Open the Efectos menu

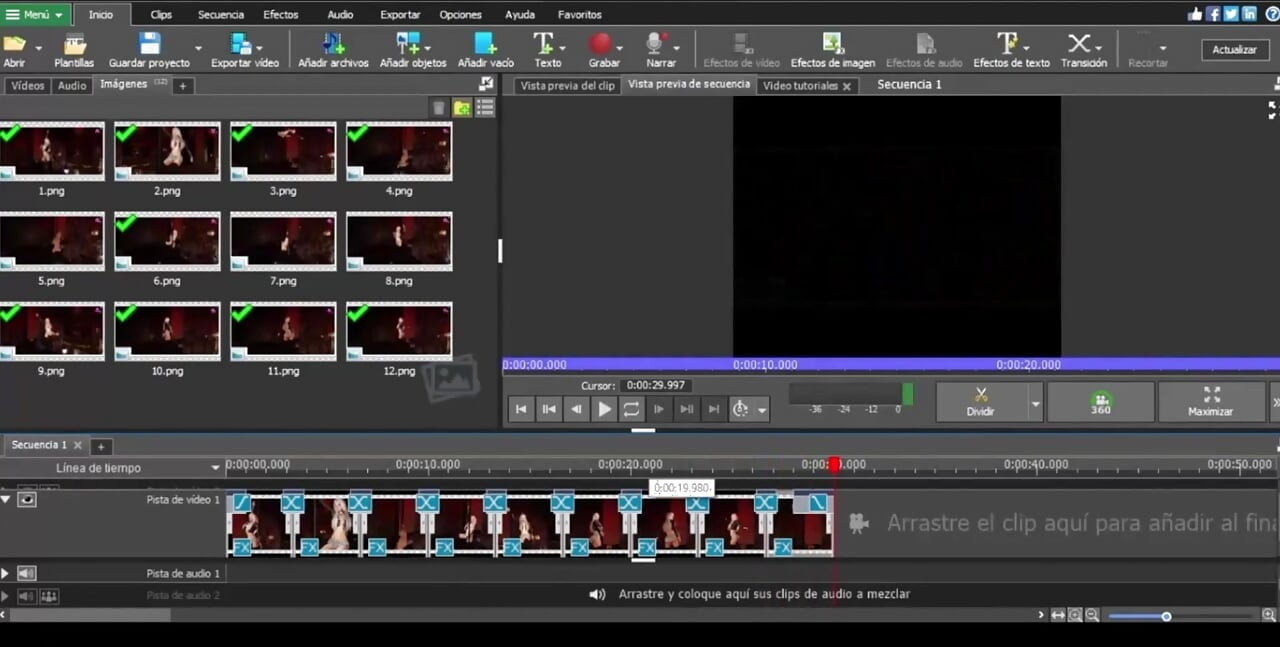[281, 15]
